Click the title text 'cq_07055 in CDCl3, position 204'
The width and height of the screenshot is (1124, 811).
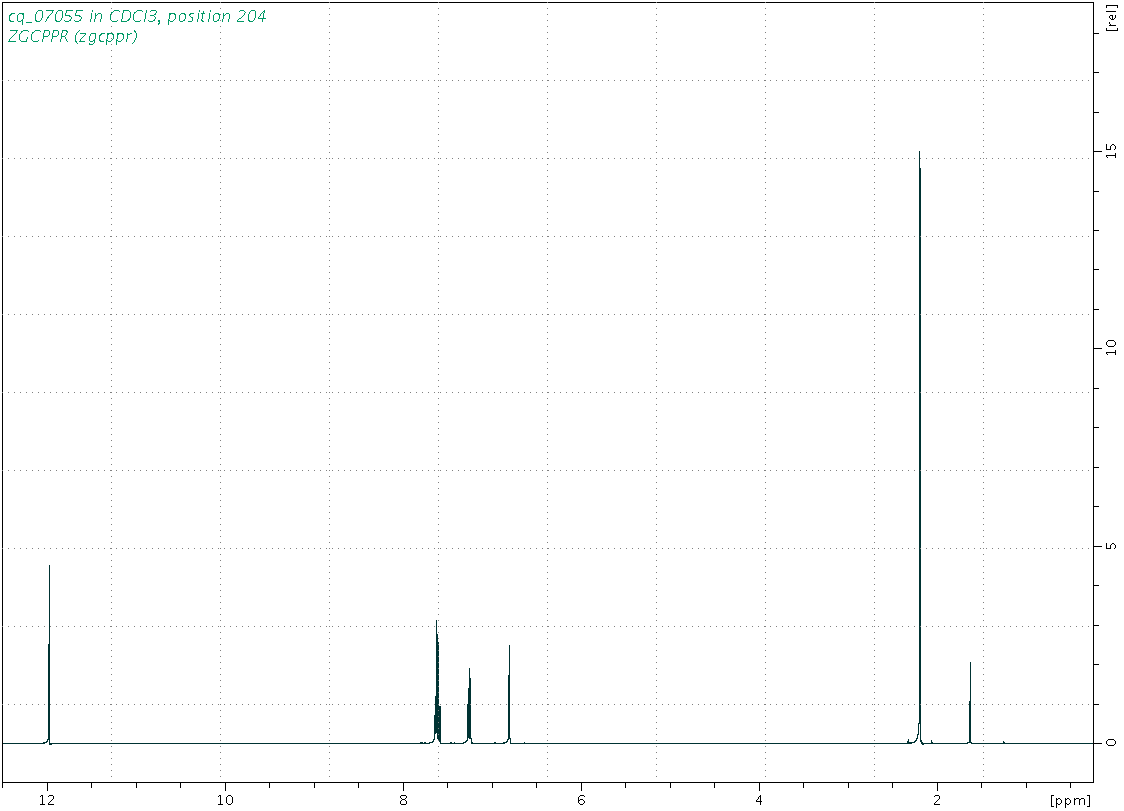[137, 16]
